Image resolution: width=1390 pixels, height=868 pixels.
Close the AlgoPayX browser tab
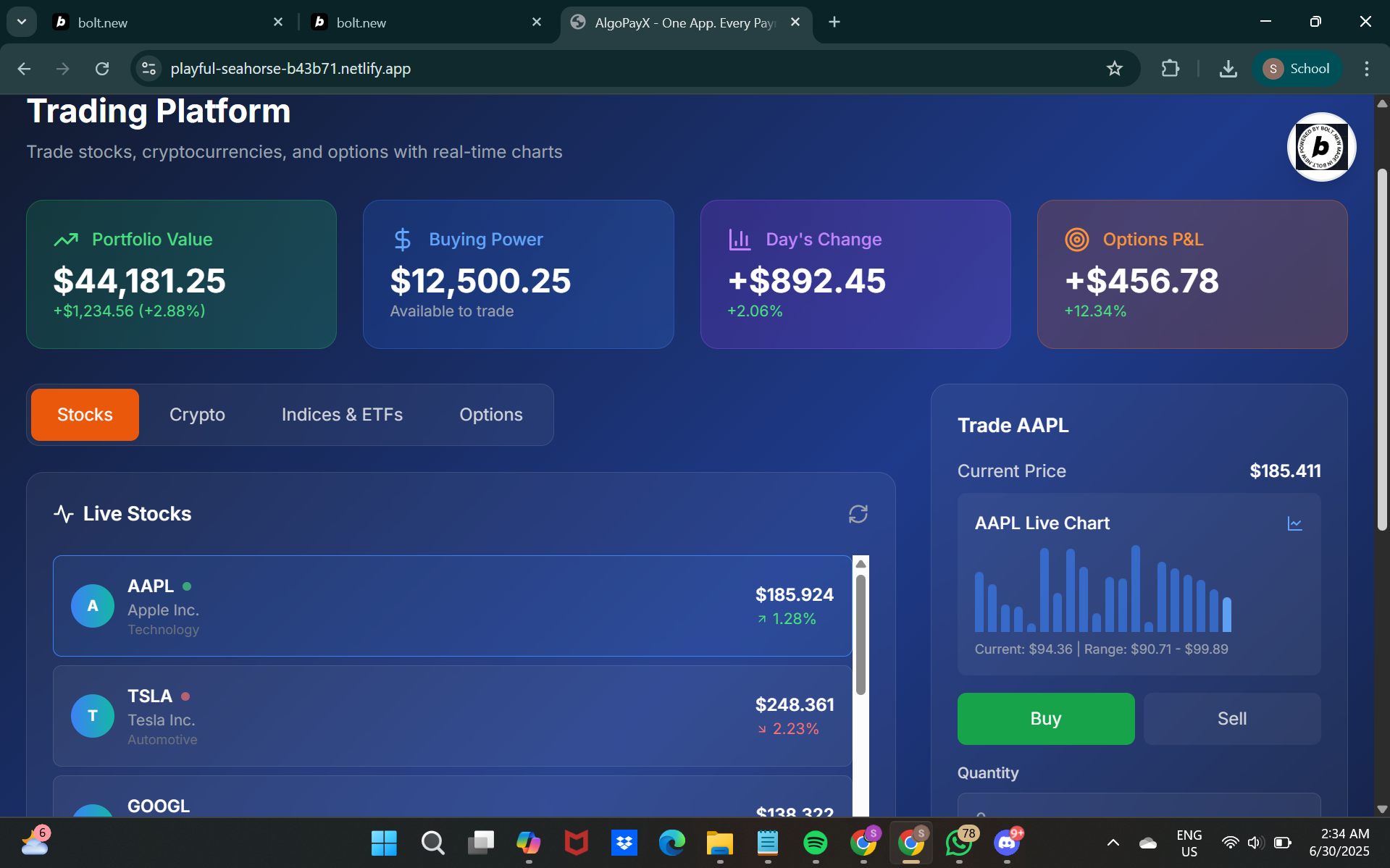[795, 22]
